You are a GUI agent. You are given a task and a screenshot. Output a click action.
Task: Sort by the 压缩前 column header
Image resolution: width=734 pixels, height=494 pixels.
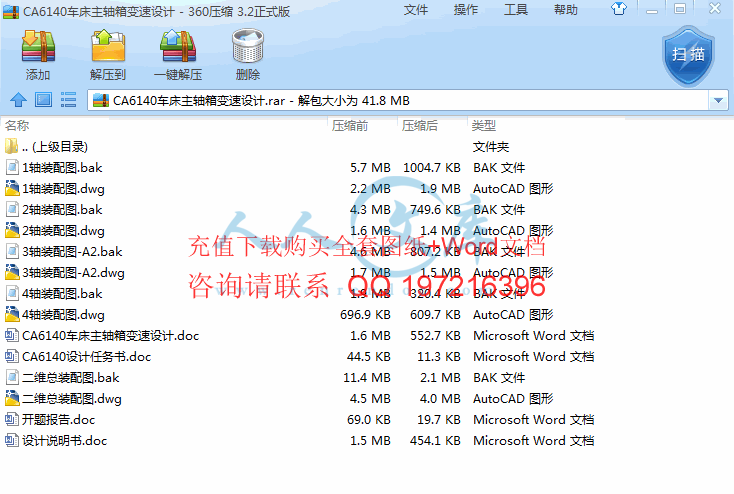[x=350, y=125]
